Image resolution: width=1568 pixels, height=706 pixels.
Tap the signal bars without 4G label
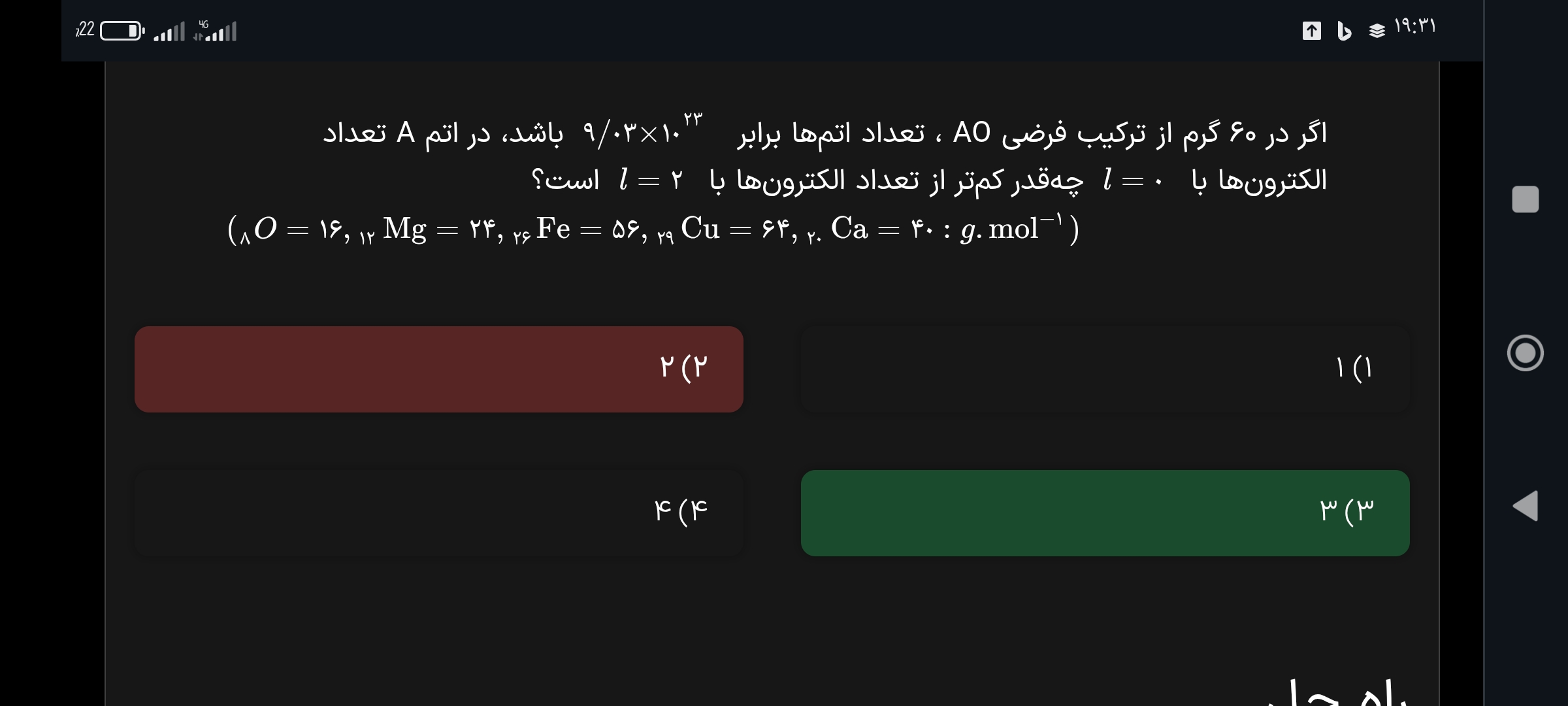pos(169,31)
